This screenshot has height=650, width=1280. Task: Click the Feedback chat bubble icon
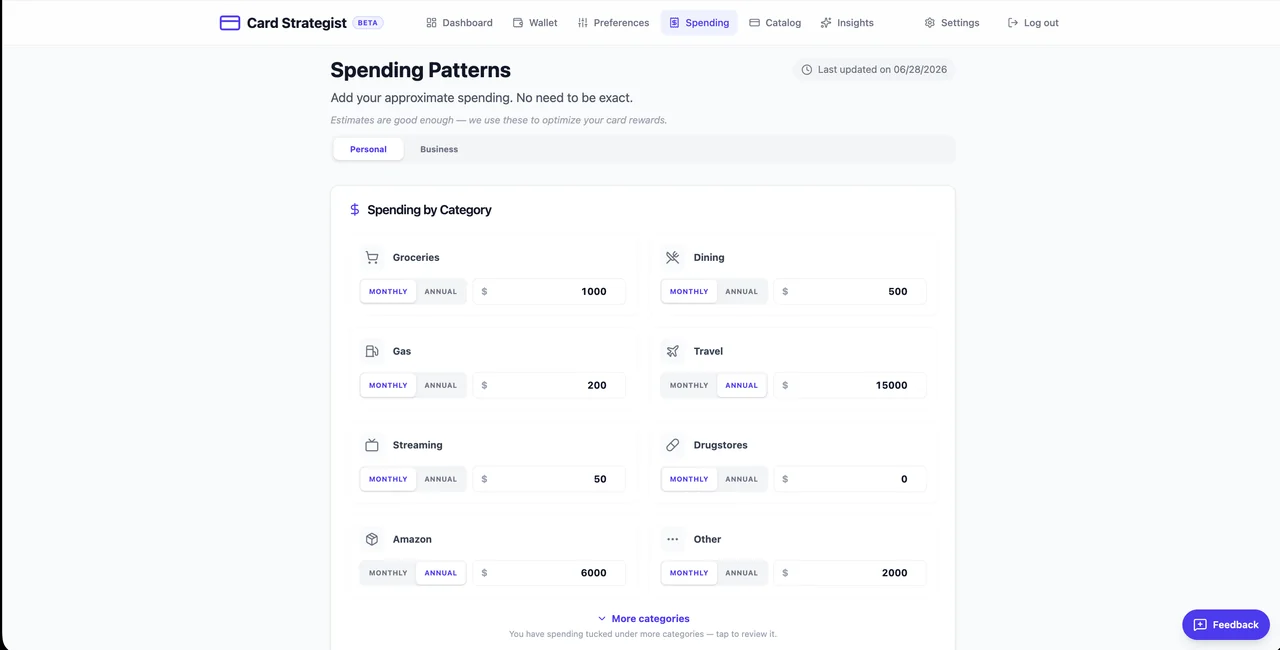[1200, 625]
